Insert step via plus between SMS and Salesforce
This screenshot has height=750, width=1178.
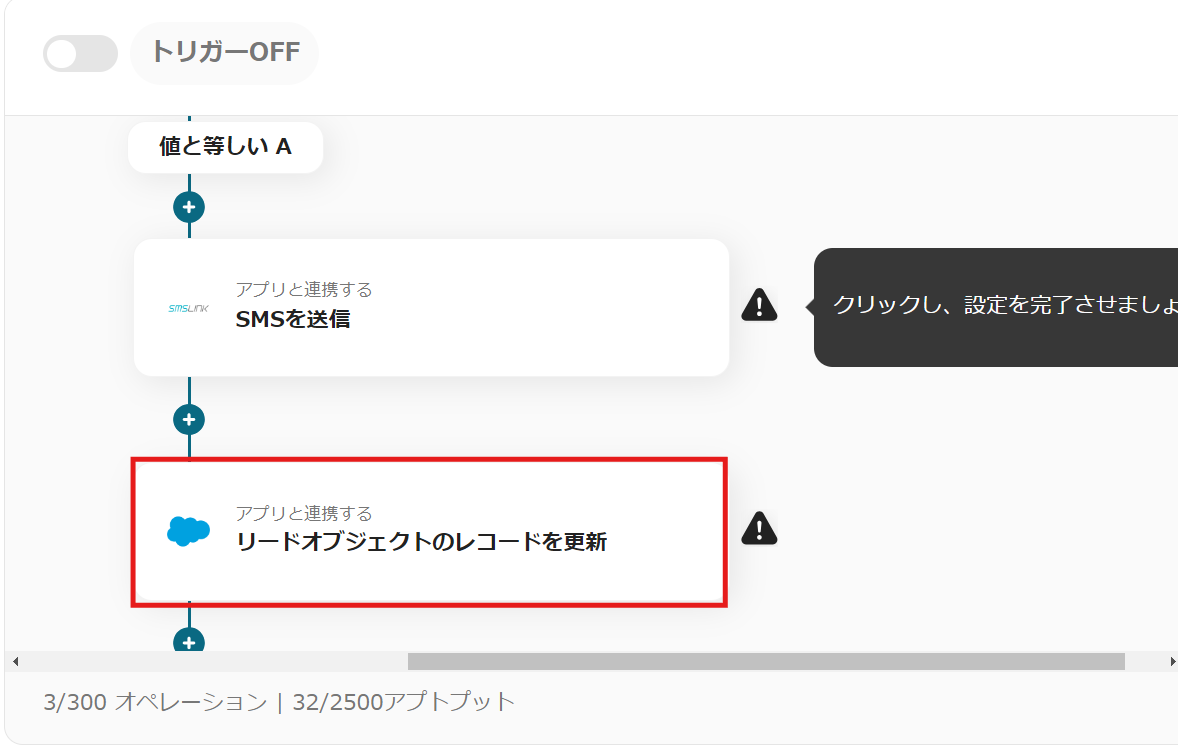coord(189,419)
